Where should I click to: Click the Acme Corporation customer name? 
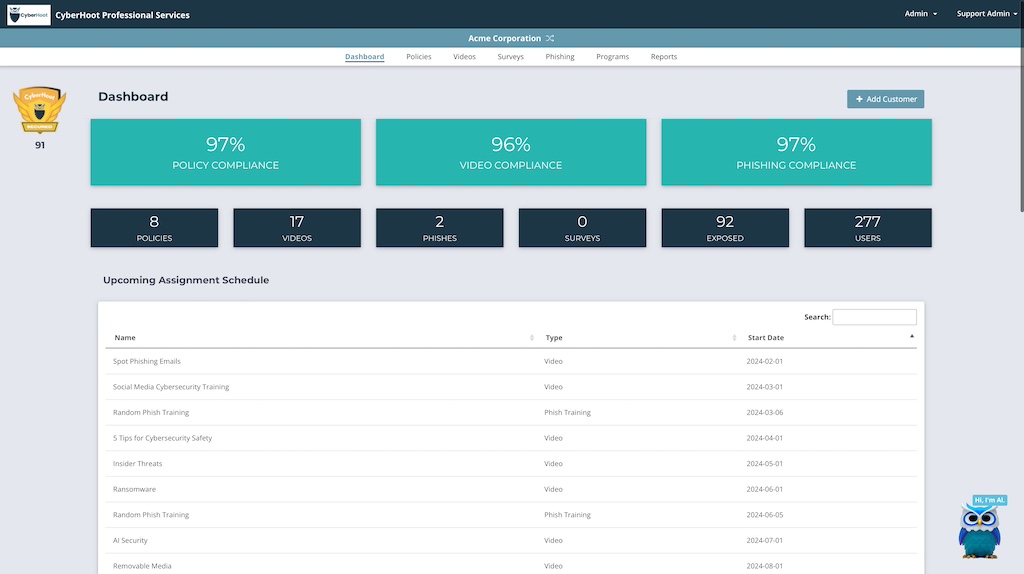504,39
